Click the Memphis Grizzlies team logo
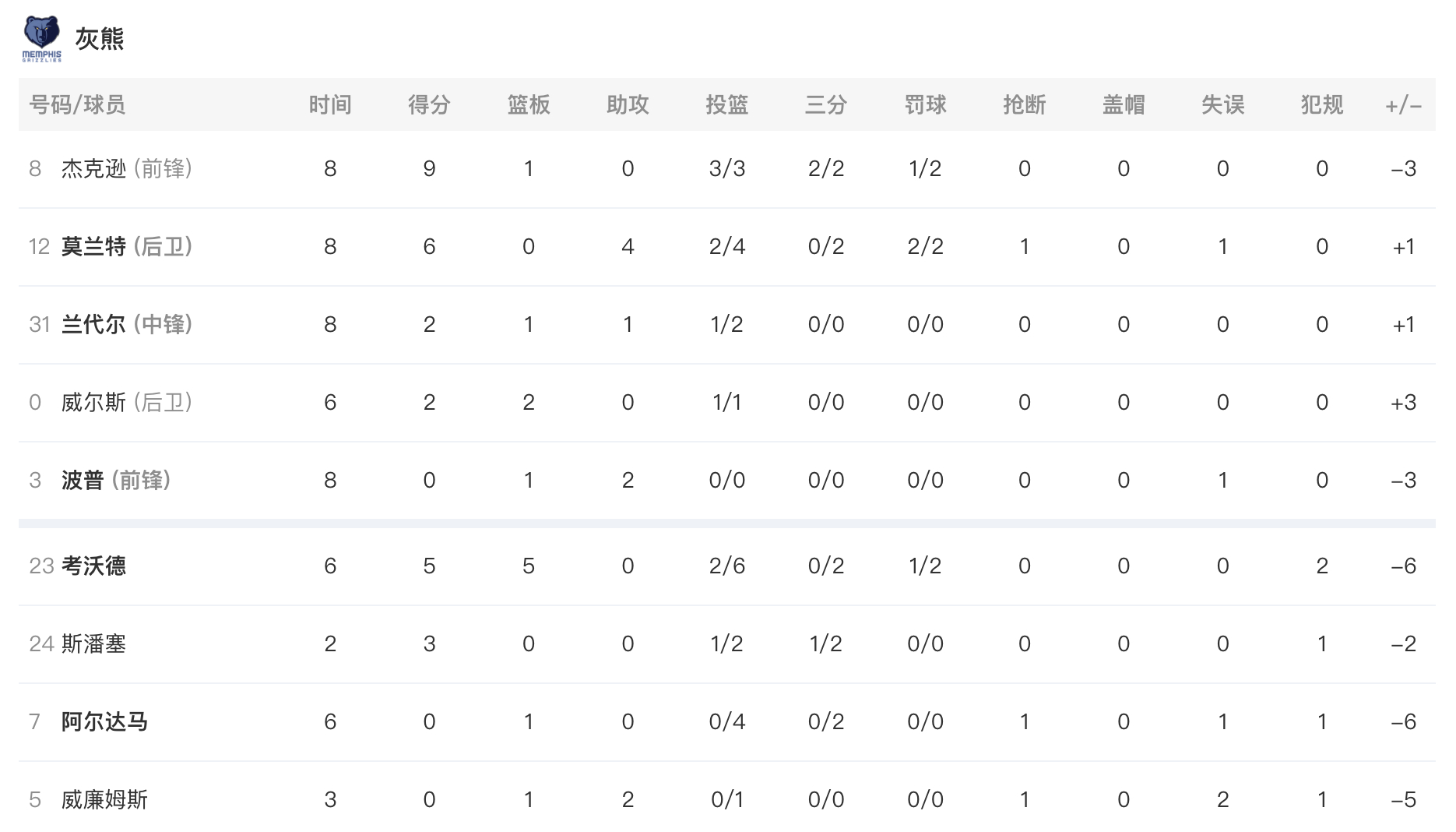Screen dimensions: 1456x832 click(x=41, y=38)
